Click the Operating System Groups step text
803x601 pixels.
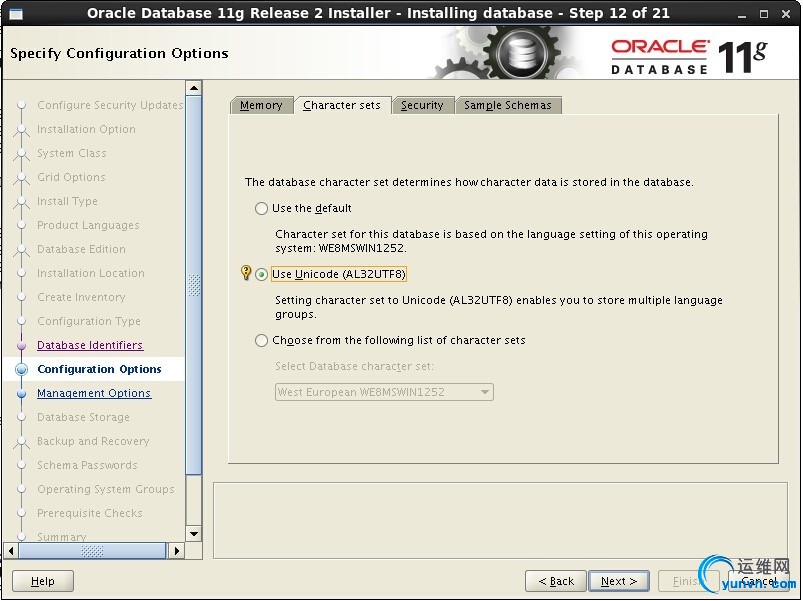(105, 489)
